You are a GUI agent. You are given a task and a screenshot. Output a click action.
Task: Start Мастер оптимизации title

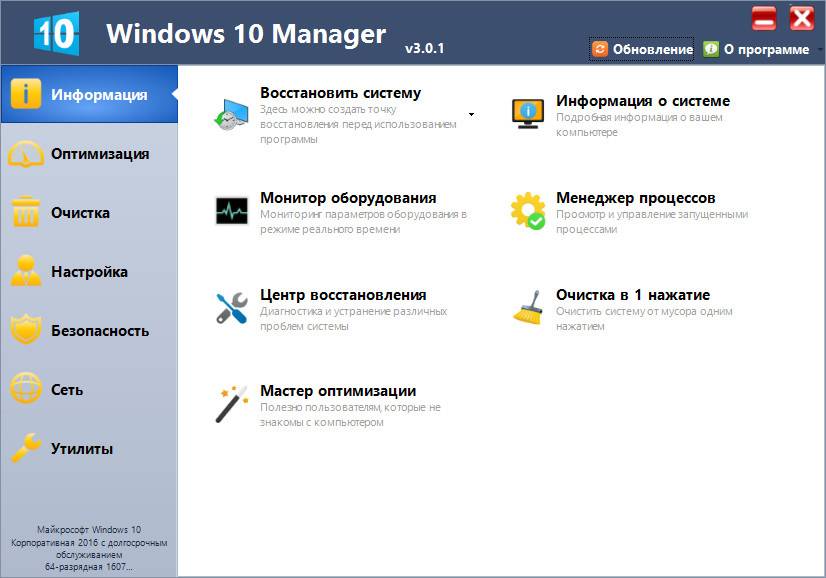338,390
